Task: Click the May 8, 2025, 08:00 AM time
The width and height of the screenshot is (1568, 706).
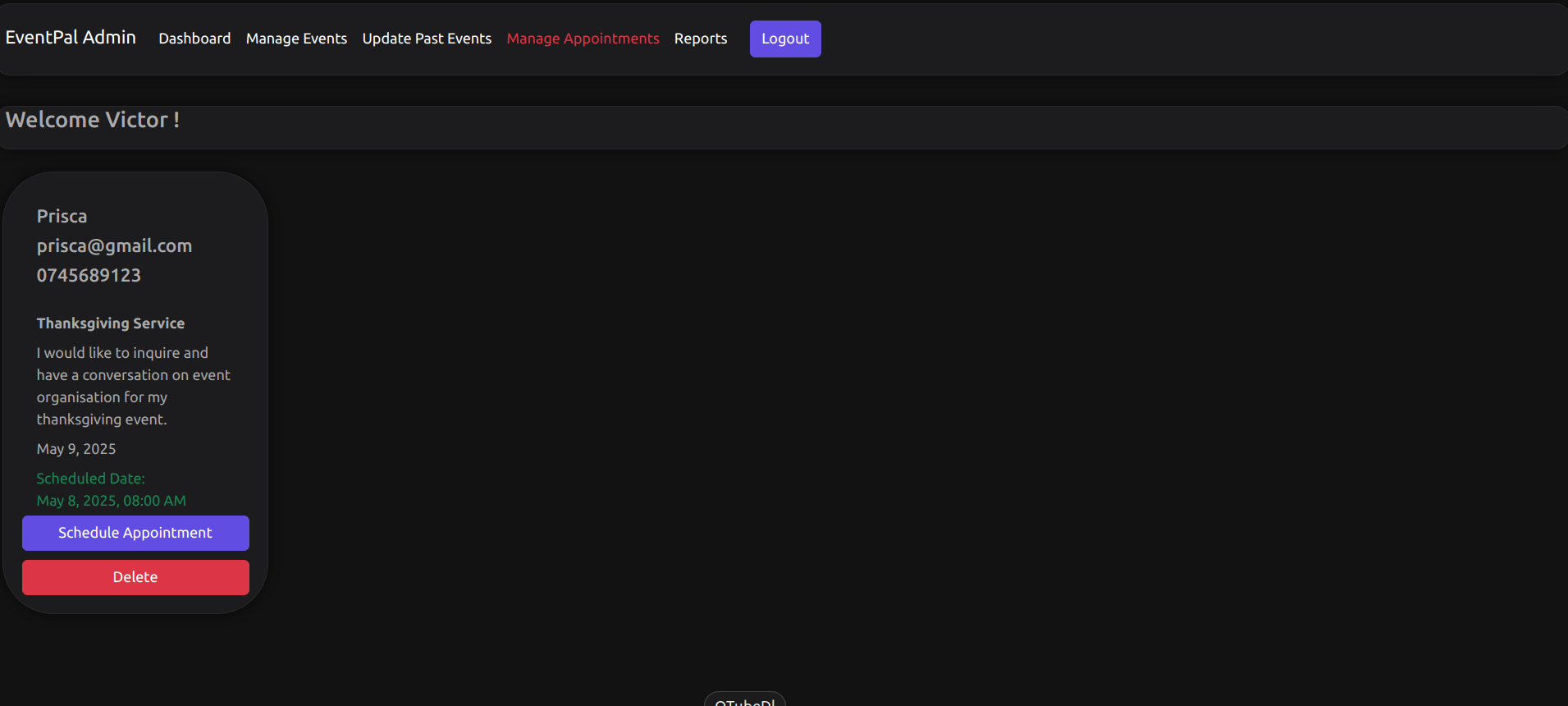Action: (111, 501)
